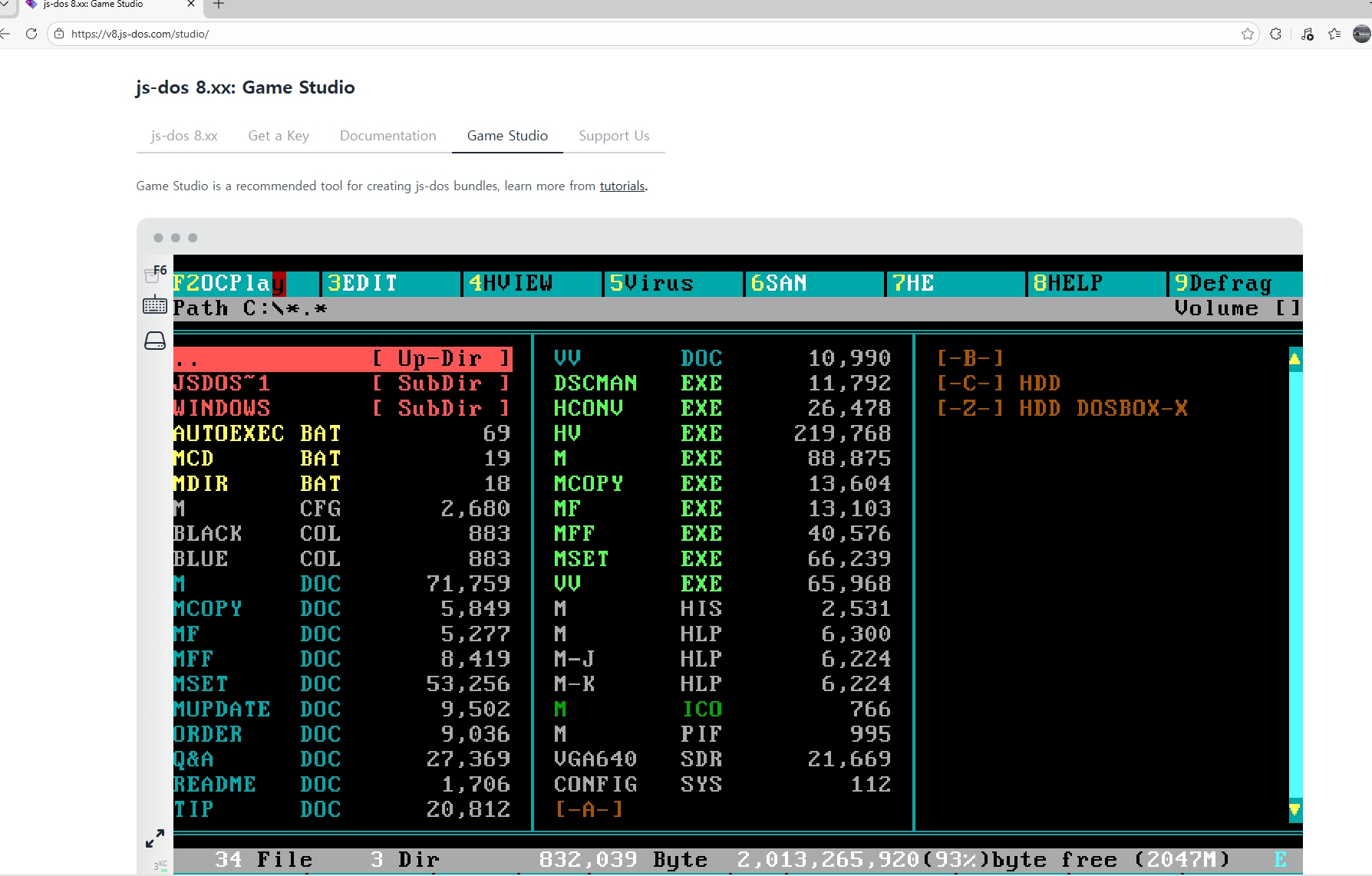Click the scrollbar down arrow in file panel
1372x876 pixels.
[1294, 810]
